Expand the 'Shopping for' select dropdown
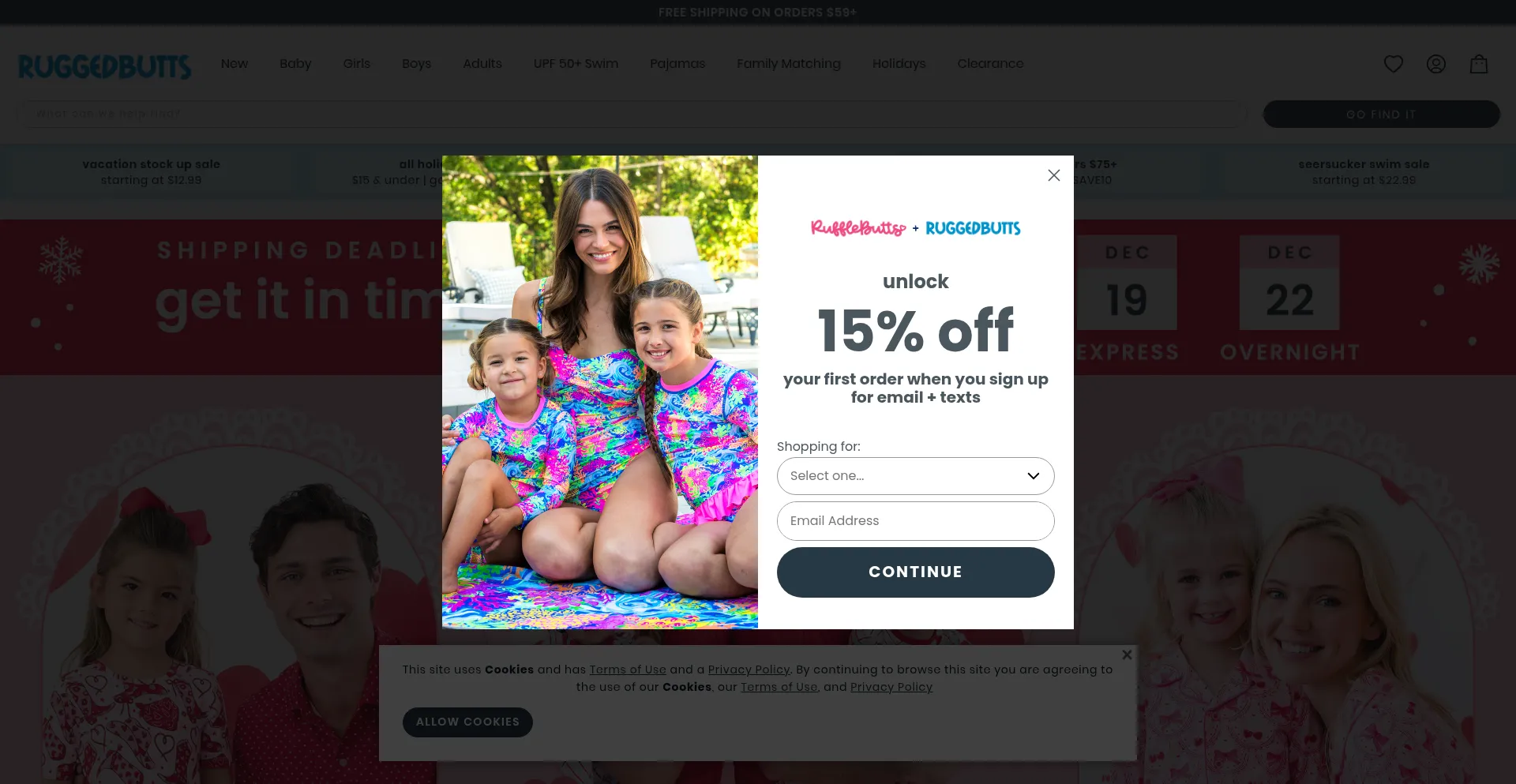Viewport: 1516px width, 784px height. pyautogui.click(x=916, y=476)
